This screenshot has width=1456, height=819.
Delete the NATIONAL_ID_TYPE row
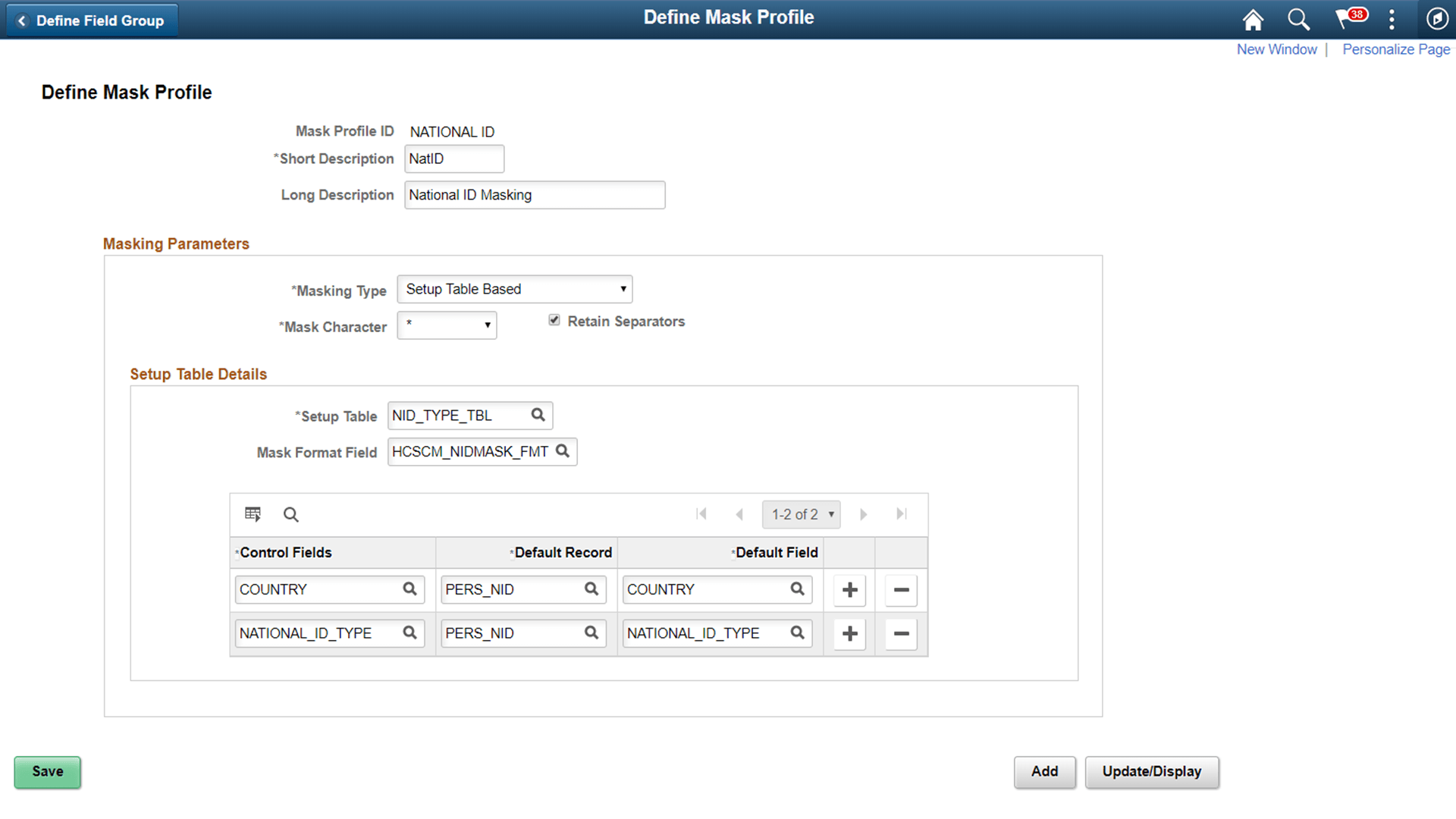[900, 633]
